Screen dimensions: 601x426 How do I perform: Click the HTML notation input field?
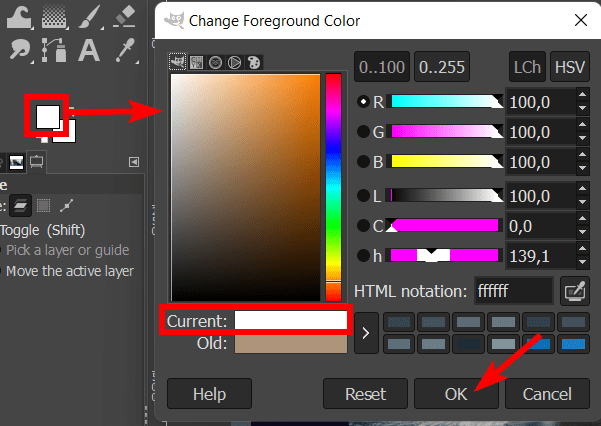coord(513,291)
